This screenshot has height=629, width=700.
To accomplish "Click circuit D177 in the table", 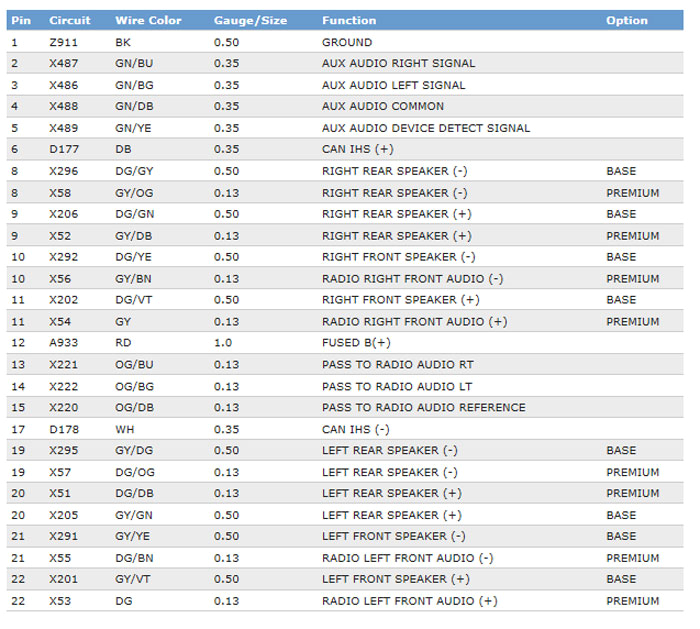I will point(63,150).
